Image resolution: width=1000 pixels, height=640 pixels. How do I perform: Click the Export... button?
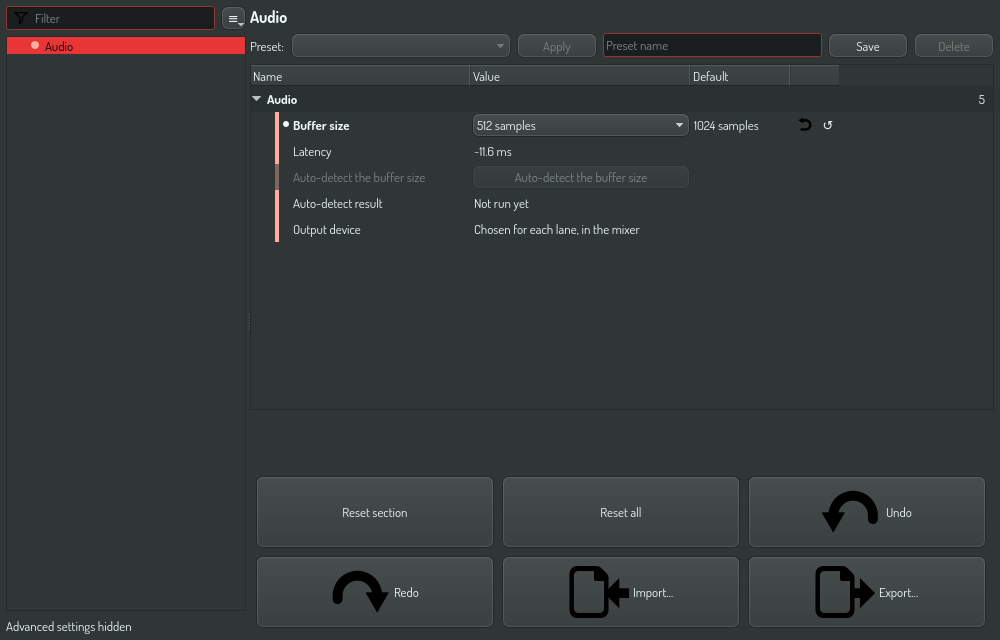(x=867, y=592)
